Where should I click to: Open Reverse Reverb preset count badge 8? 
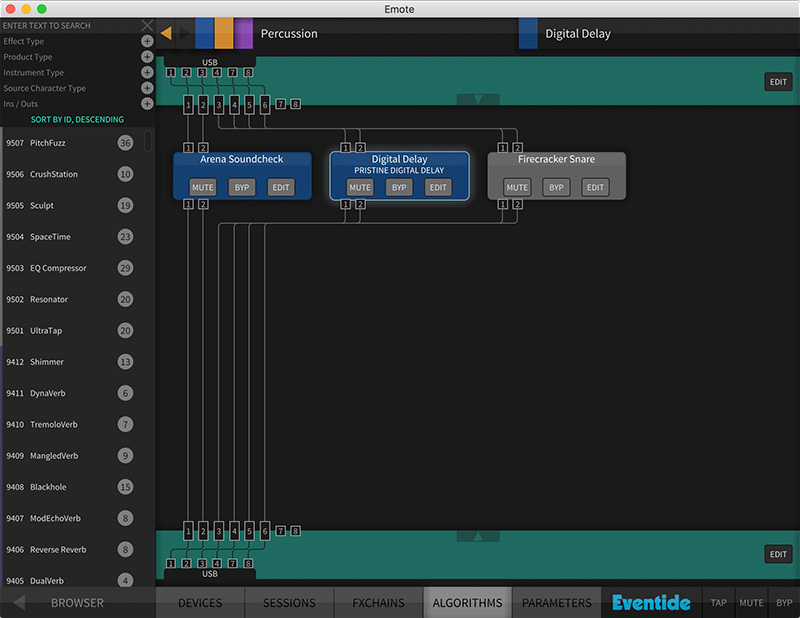tap(126, 550)
